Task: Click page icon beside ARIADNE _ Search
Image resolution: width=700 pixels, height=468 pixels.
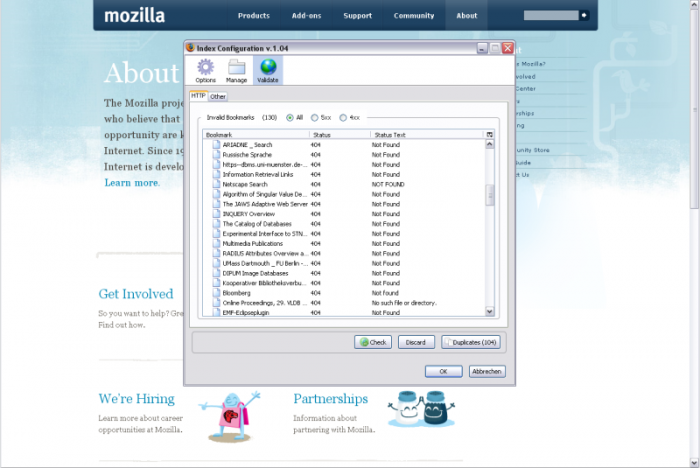Action: coord(217,144)
